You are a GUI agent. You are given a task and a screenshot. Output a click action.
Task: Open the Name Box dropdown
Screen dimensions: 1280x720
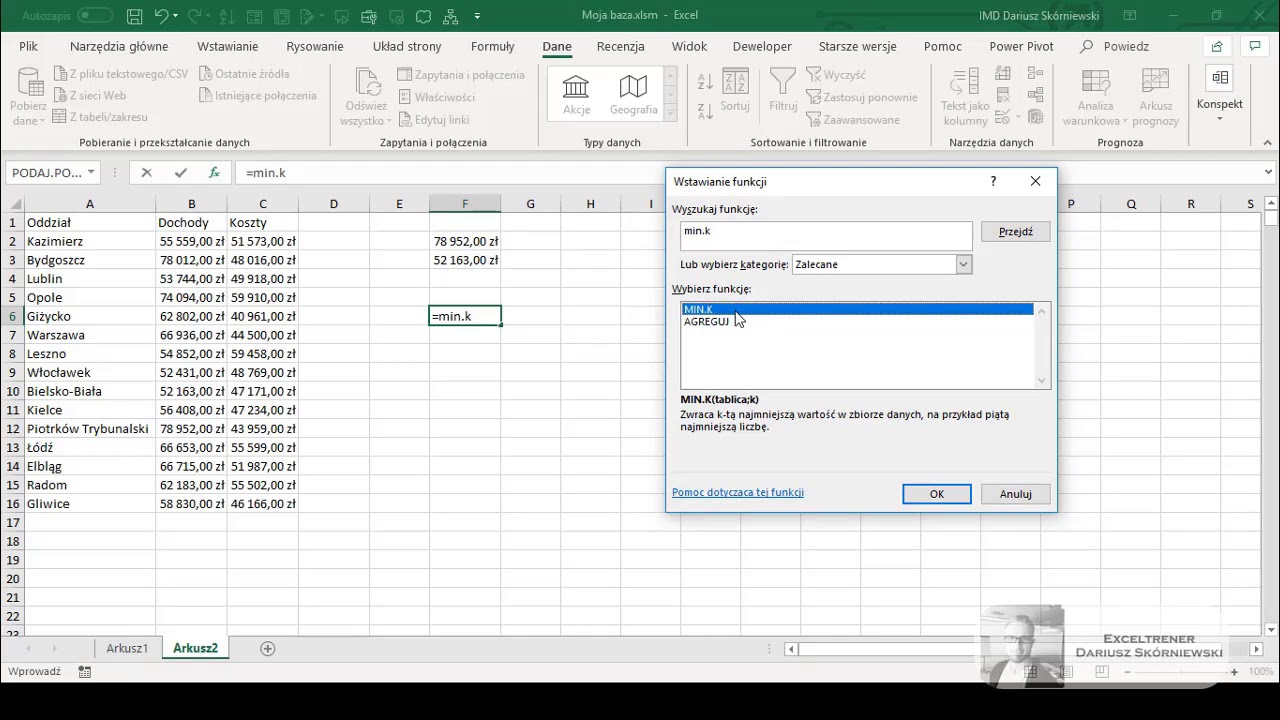click(x=91, y=172)
